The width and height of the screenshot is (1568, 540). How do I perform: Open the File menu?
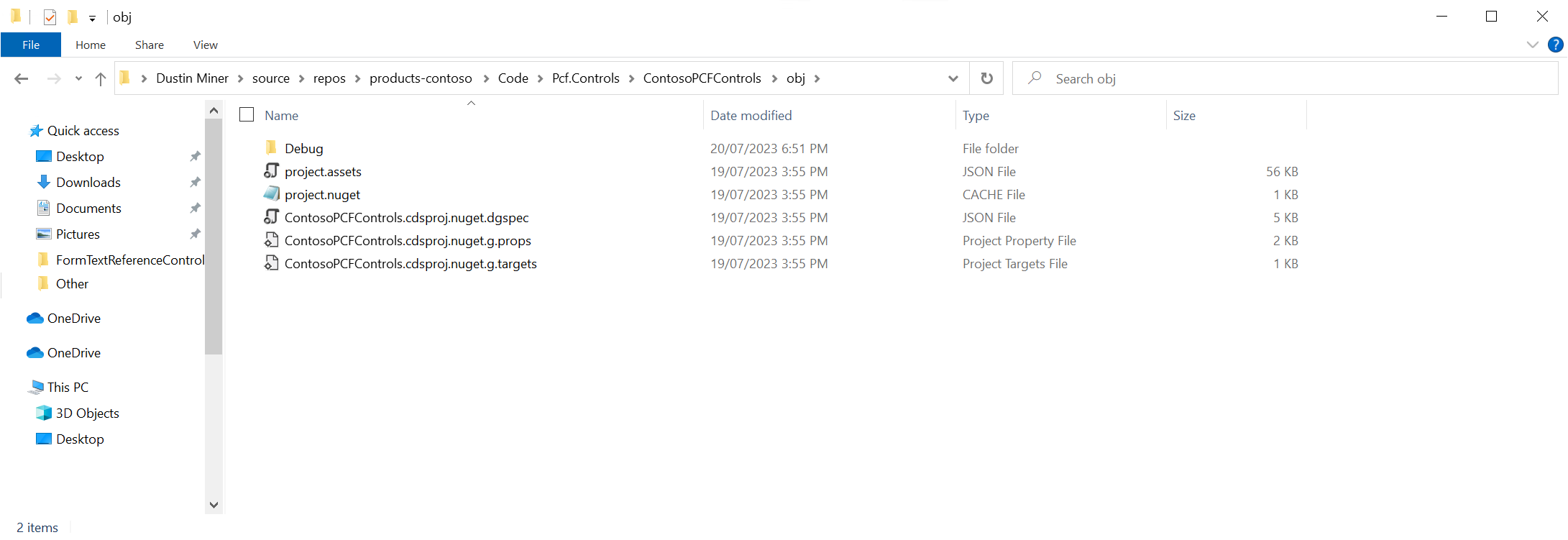tap(31, 45)
